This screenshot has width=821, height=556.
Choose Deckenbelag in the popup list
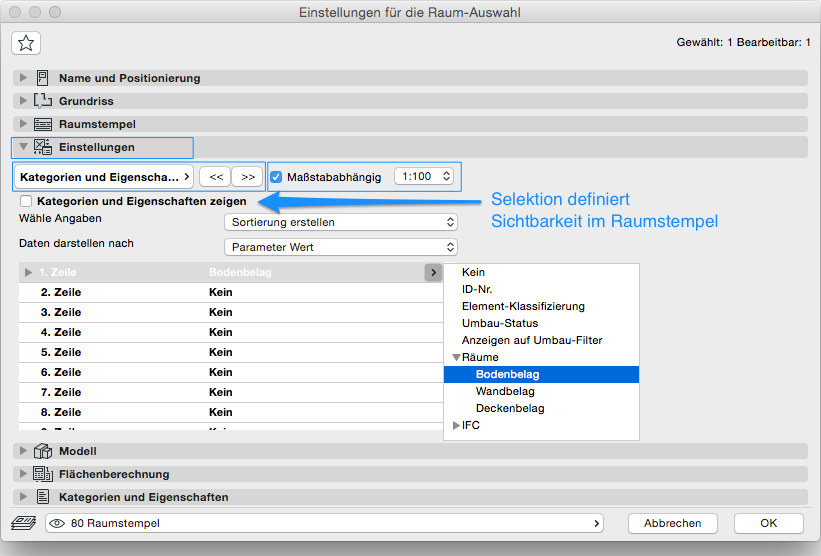click(x=510, y=408)
